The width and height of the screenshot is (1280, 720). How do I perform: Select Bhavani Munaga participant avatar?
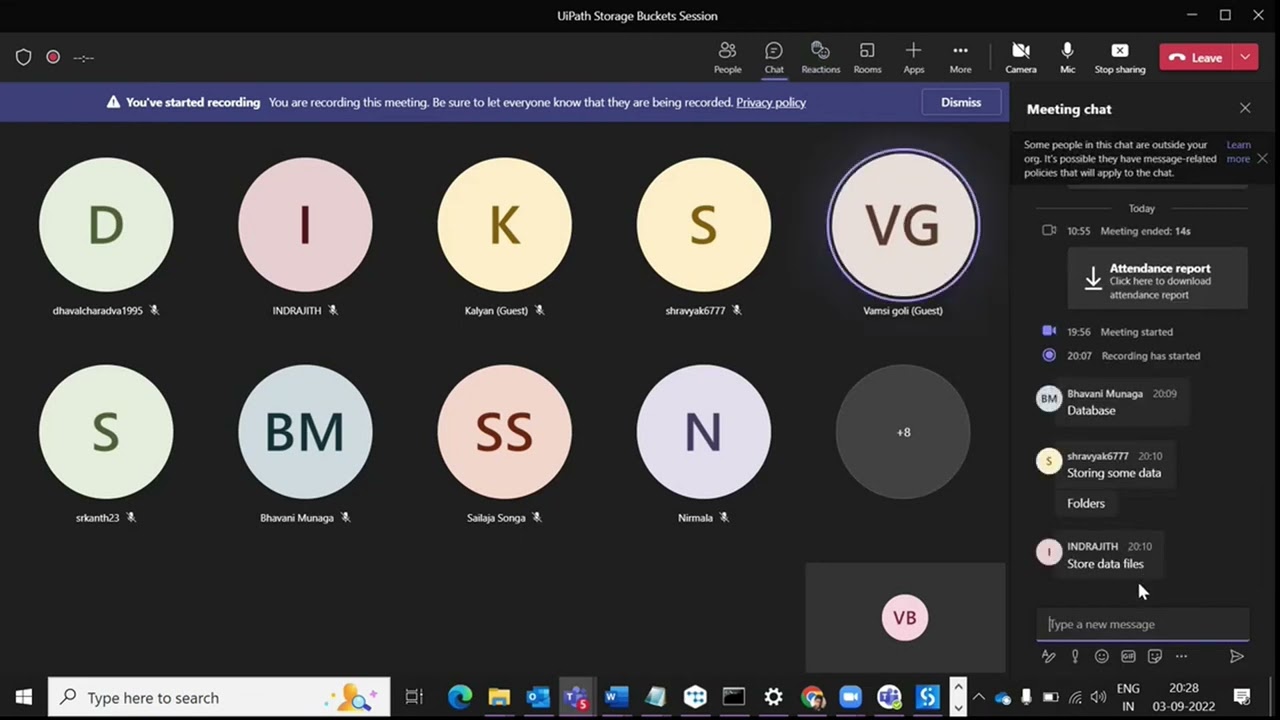305,432
